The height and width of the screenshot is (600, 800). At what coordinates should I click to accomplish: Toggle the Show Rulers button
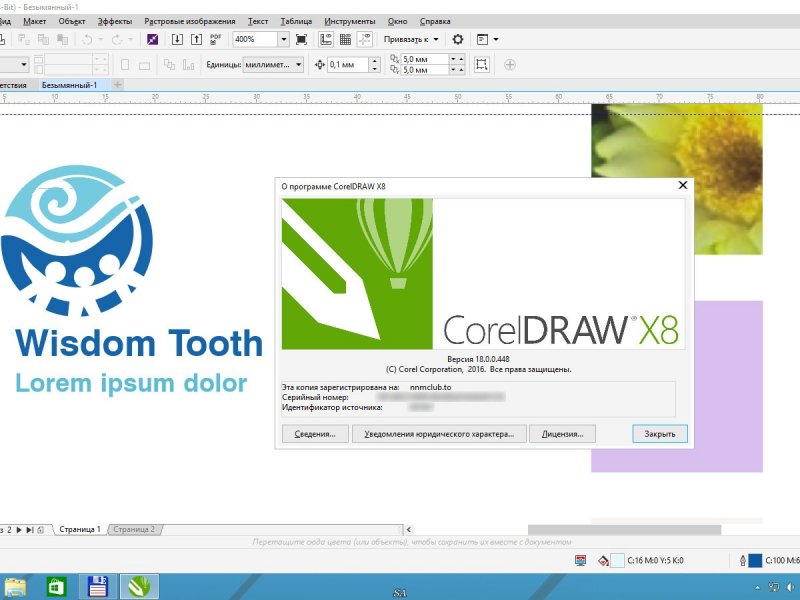pyautogui.click(x=326, y=39)
